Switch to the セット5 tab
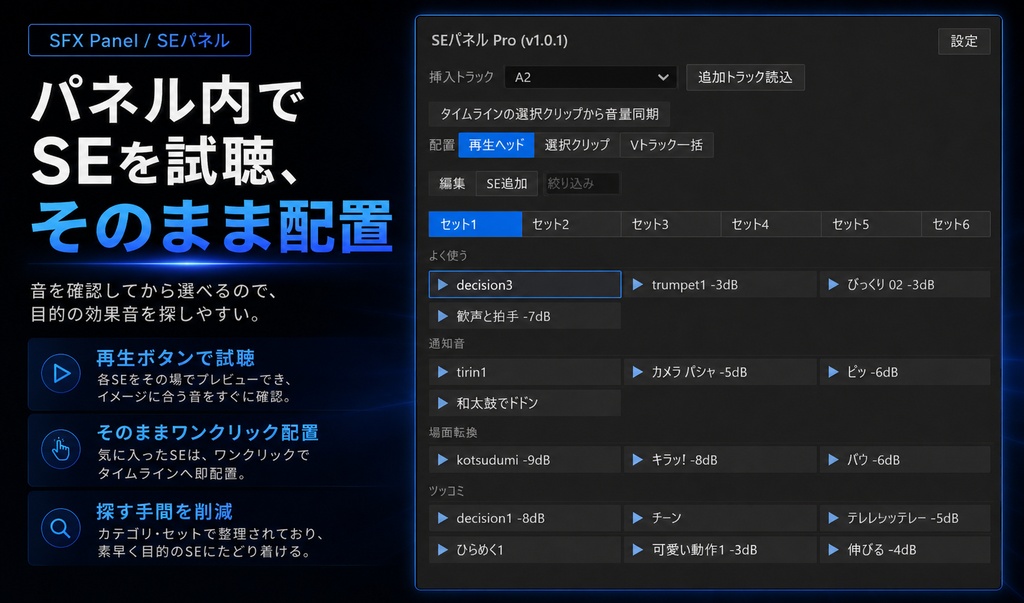Viewport: 1024px width, 603px height. [x=871, y=224]
